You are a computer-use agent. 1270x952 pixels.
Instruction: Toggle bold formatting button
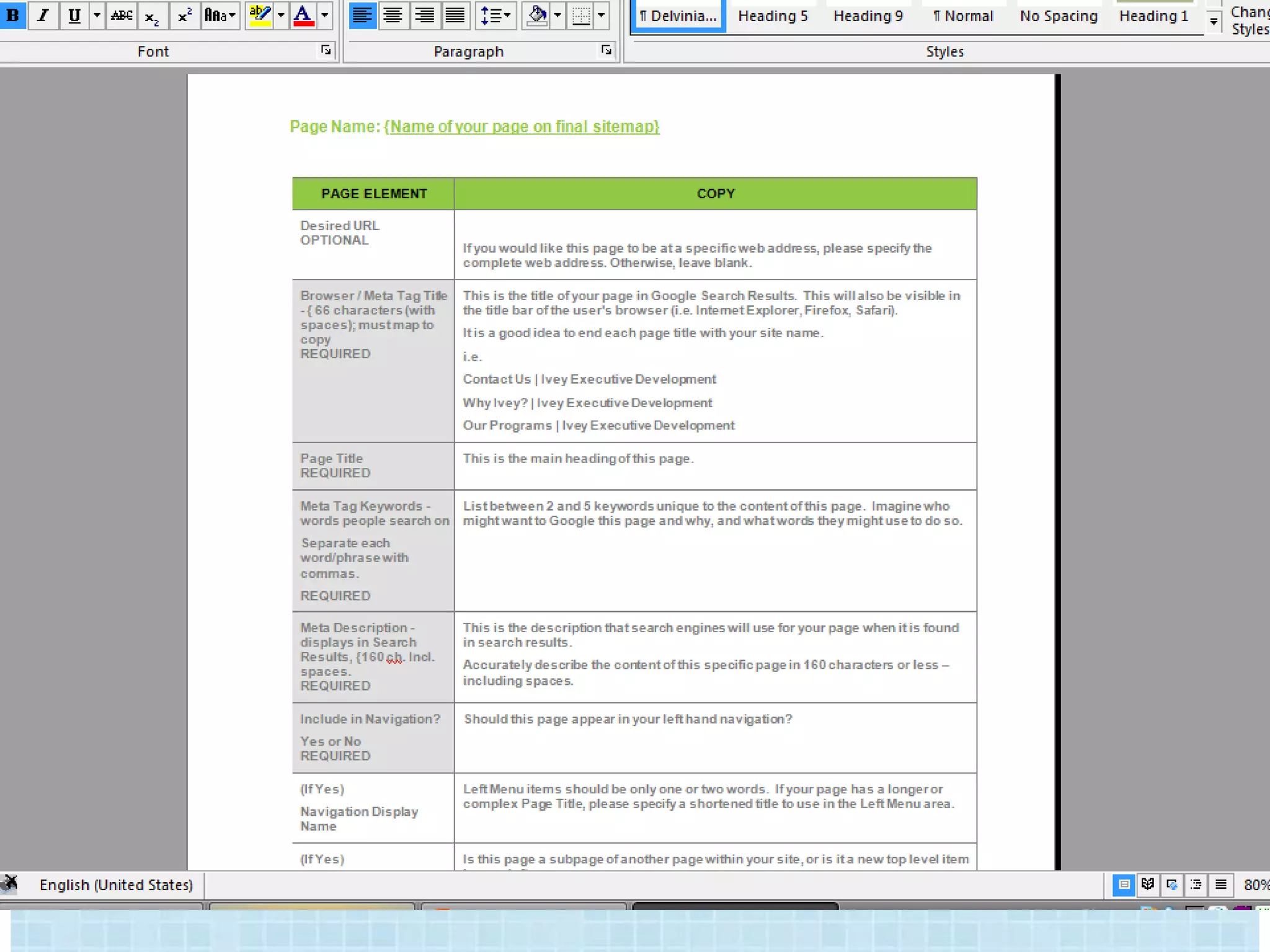click(12, 15)
